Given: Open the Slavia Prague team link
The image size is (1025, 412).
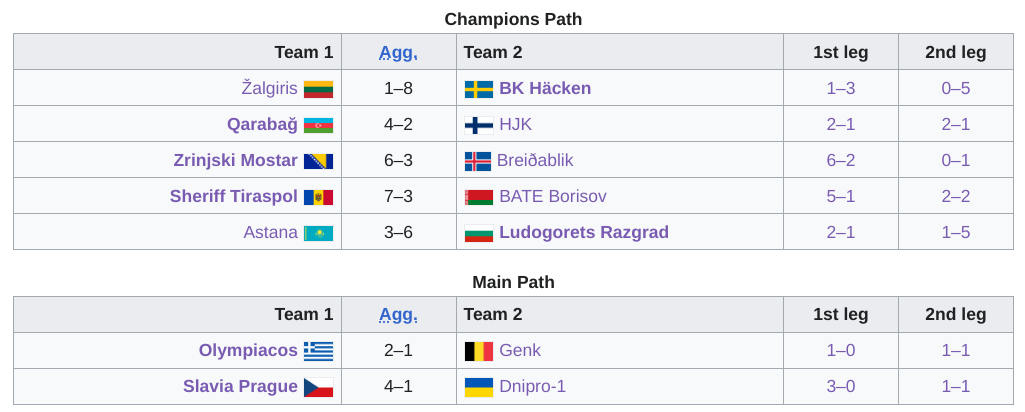Looking at the screenshot, I should click(240, 386).
